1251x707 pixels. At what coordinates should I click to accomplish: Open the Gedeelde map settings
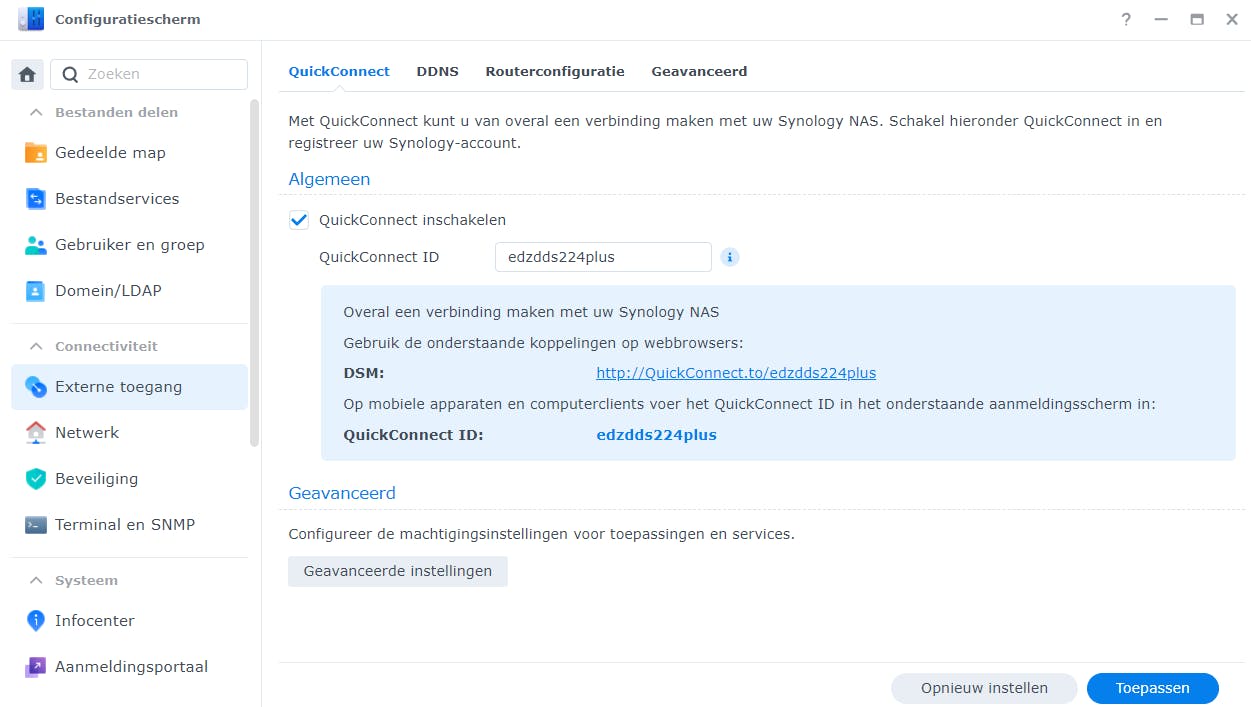[112, 152]
